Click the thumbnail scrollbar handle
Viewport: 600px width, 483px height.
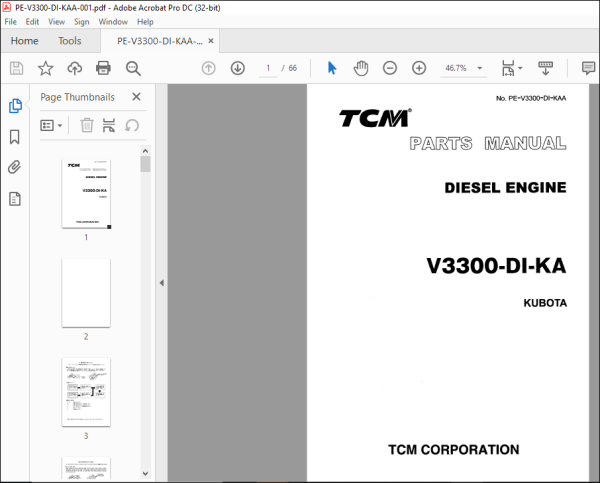(x=145, y=164)
